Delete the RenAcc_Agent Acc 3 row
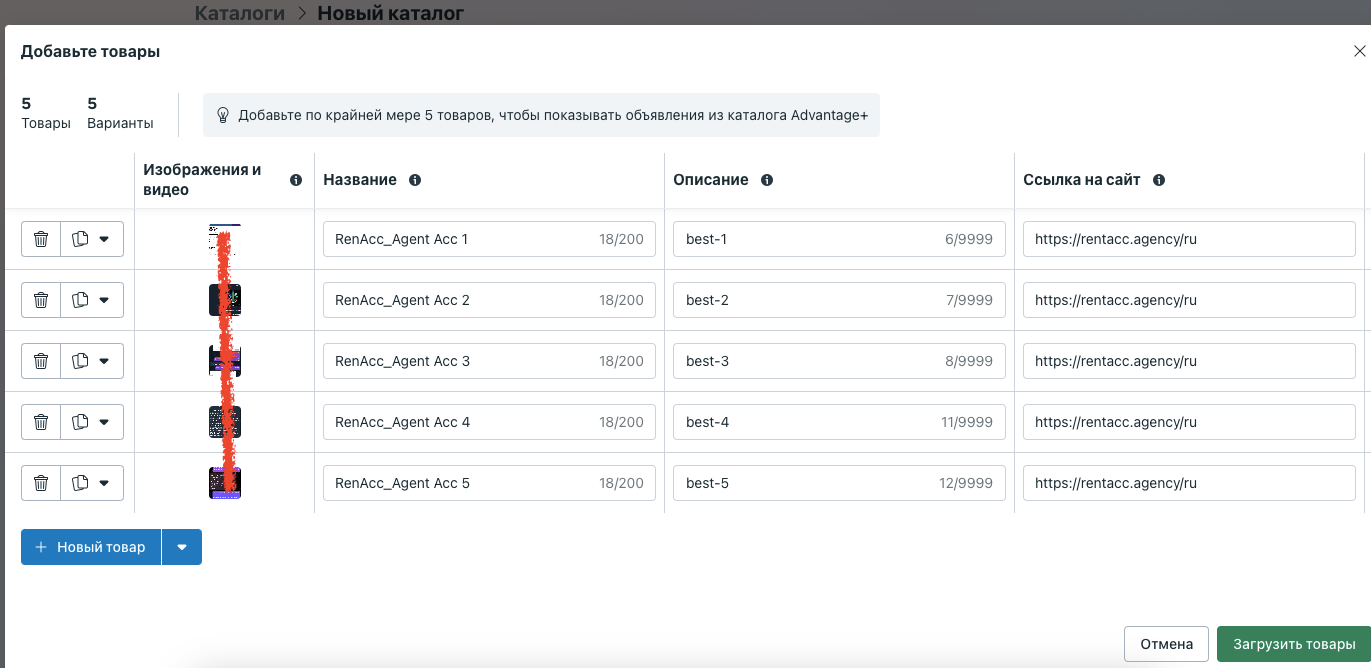 [41, 361]
